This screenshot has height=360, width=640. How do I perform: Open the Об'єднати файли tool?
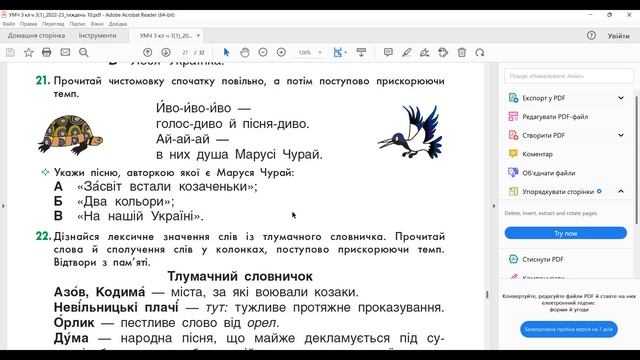coord(542,173)
